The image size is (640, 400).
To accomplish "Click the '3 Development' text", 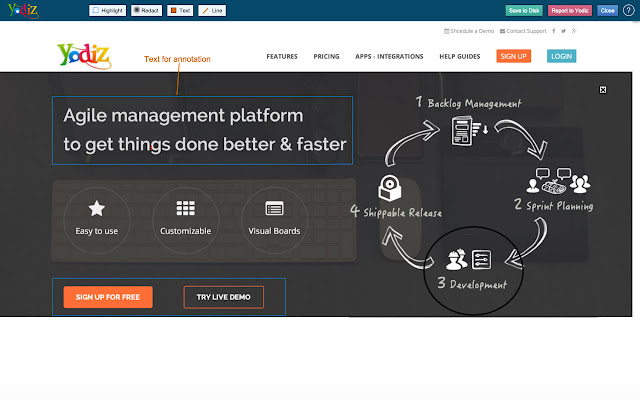I will 472,284.
